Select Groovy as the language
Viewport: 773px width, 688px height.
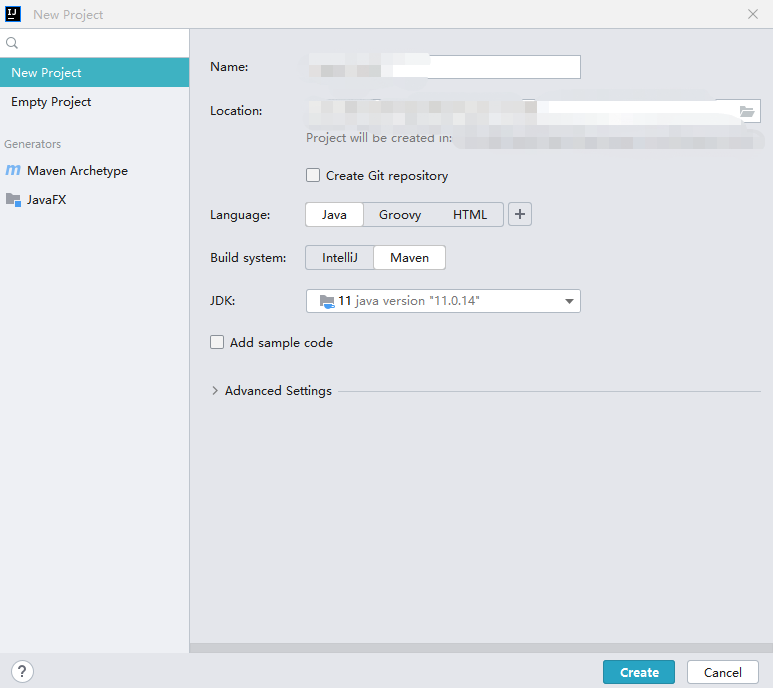click(400, 215)
